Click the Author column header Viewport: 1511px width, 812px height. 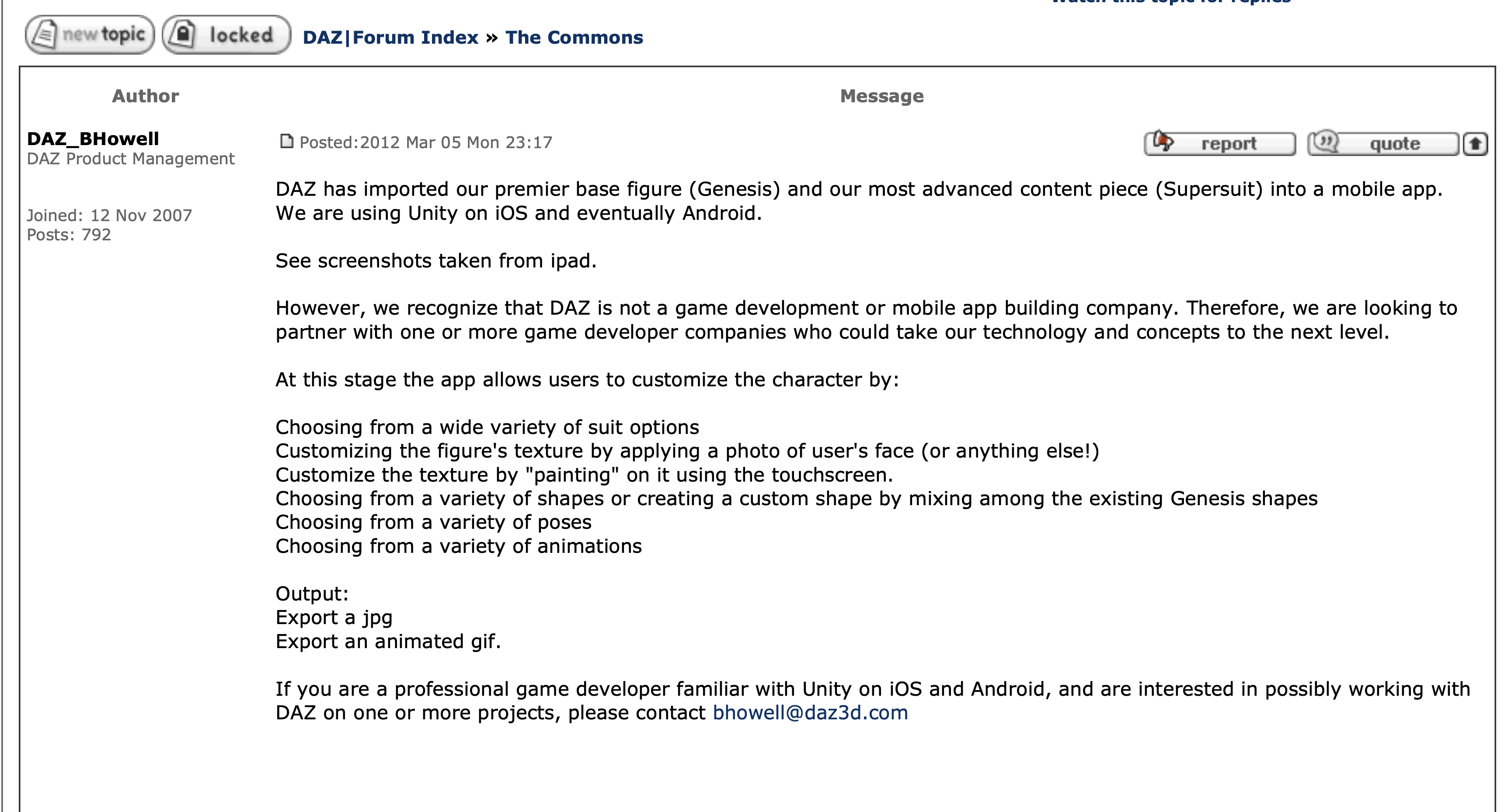(146, 96)
